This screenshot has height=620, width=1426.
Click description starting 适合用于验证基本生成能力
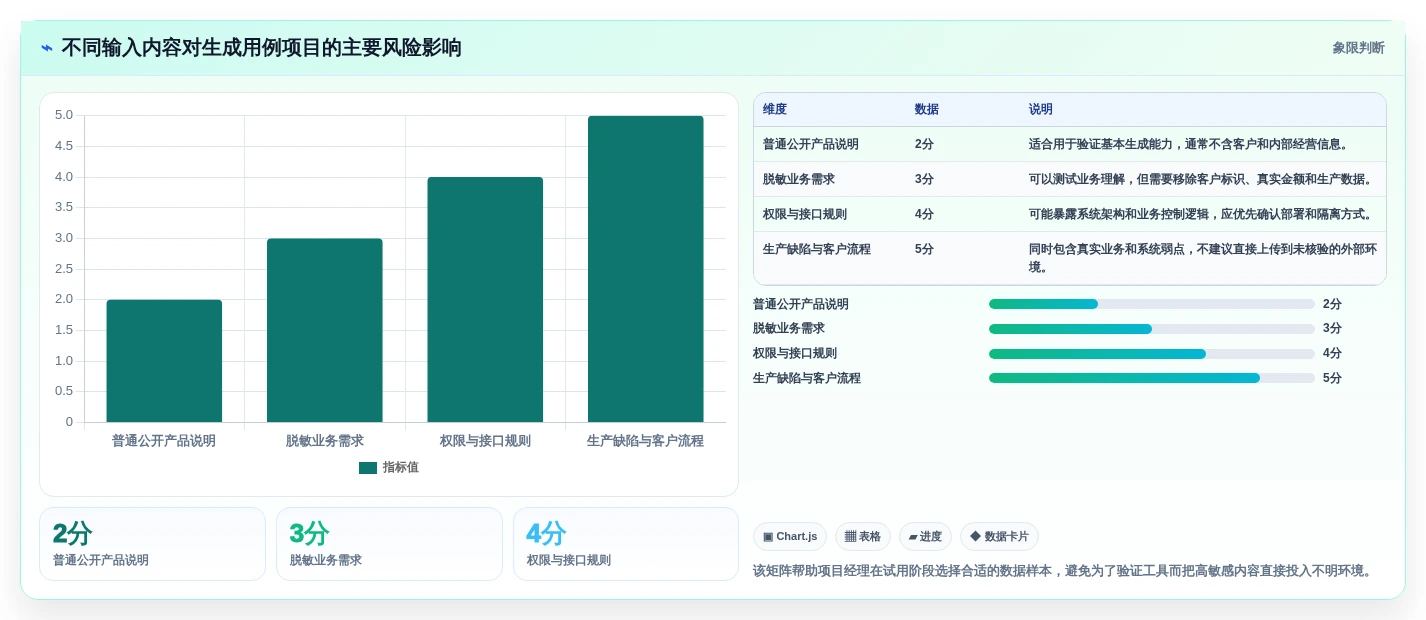1191,144
